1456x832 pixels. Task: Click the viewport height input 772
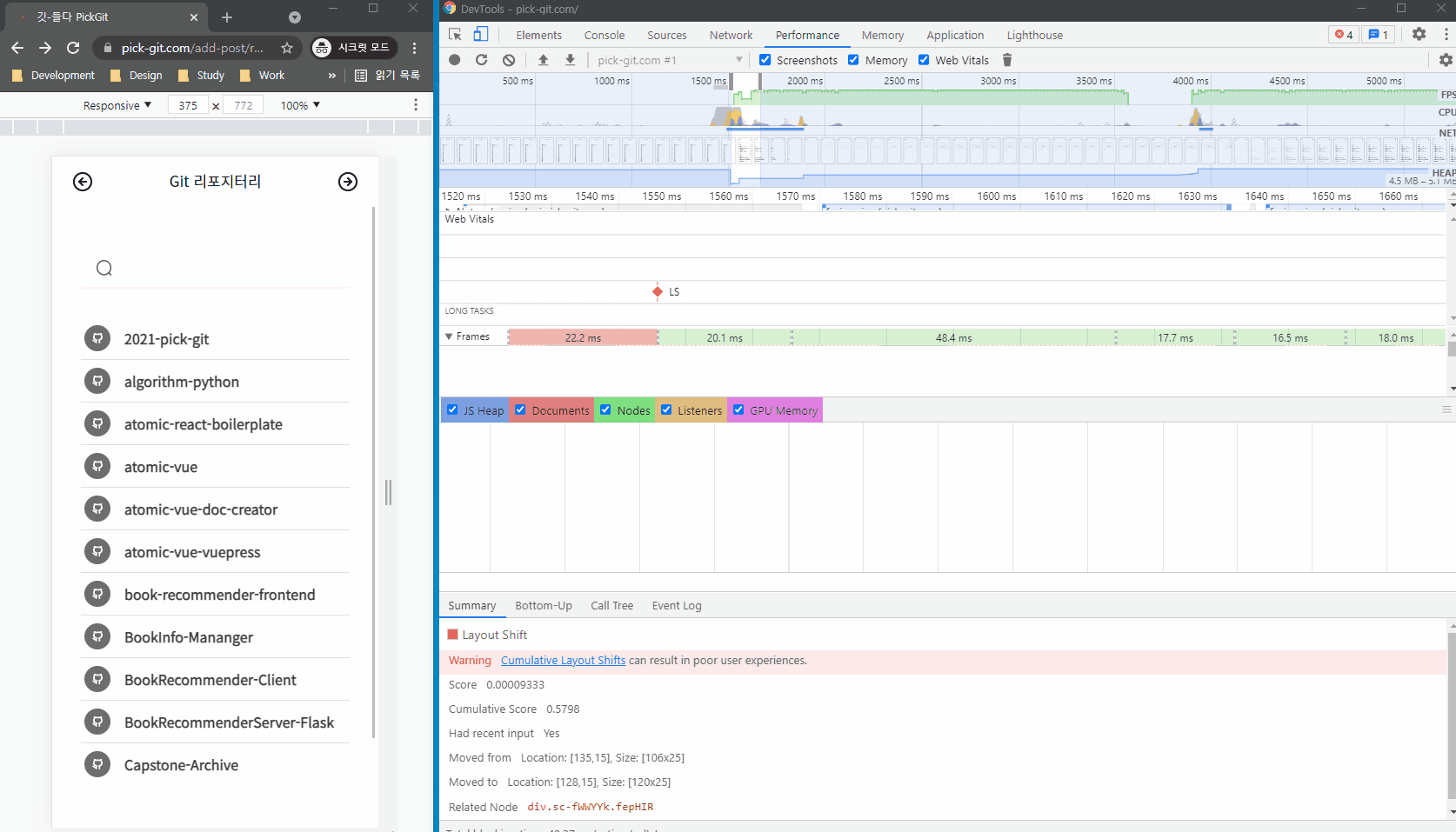[244, 105]
